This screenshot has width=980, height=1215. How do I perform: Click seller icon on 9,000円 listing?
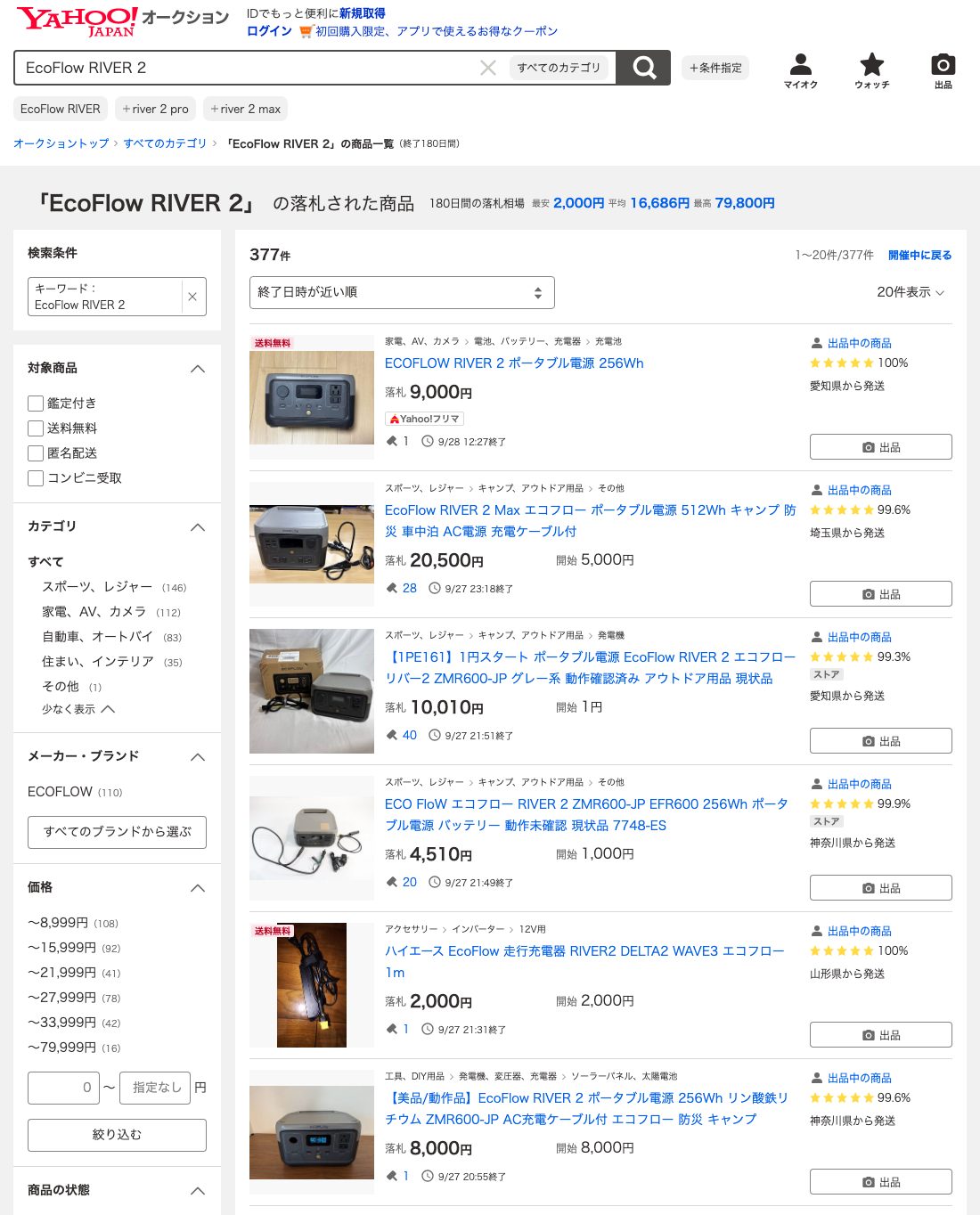point(816,343)
